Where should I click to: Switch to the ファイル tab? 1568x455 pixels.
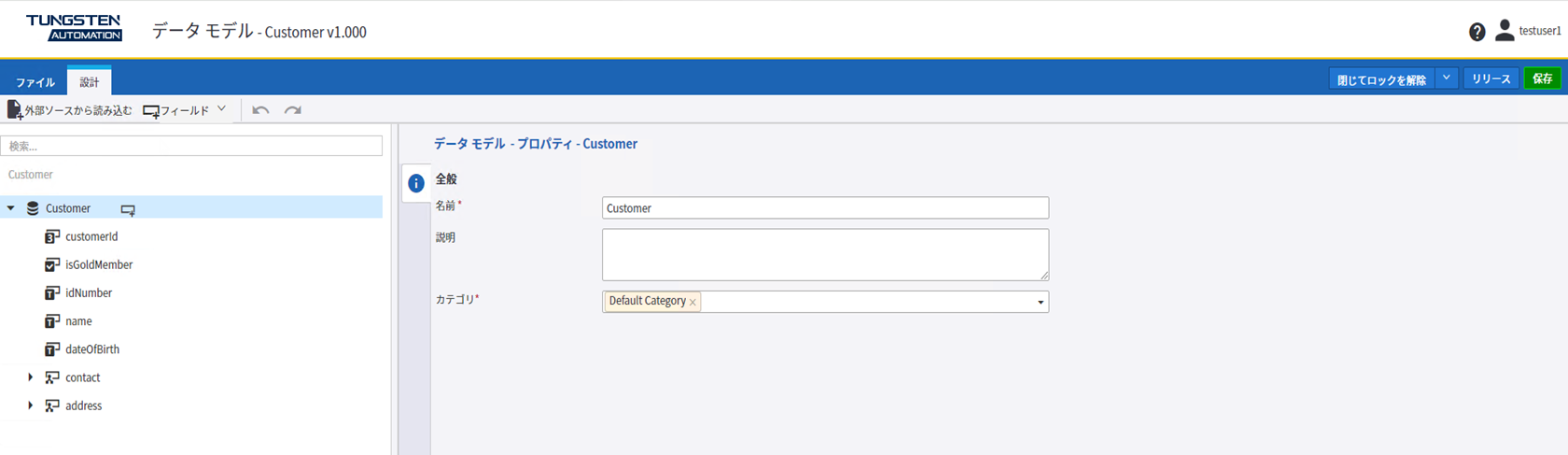coord(35,82)
